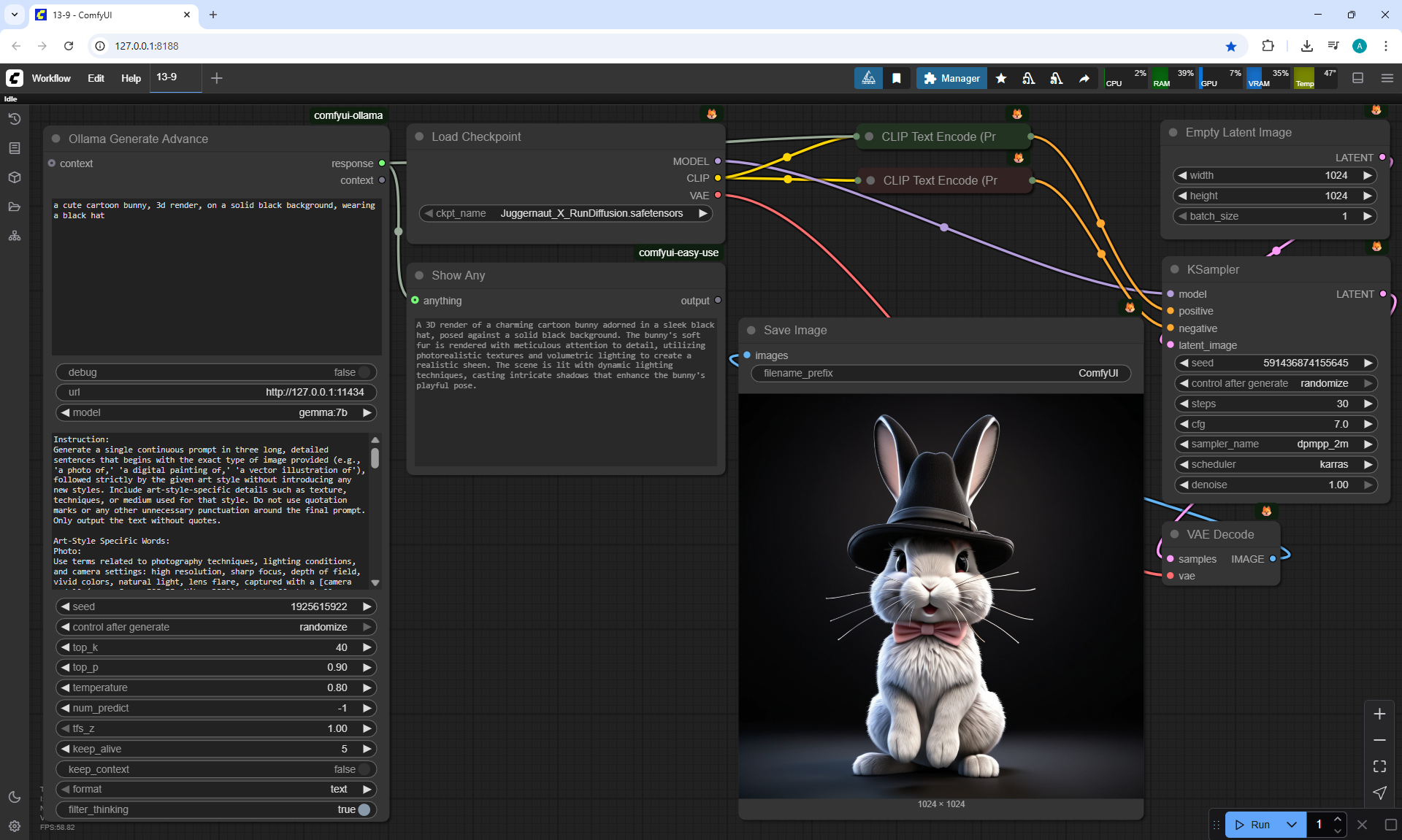The width and height of the screenshot is (1402, 840).
Task: Open the Help menu
Action: (x=131, y=78)
